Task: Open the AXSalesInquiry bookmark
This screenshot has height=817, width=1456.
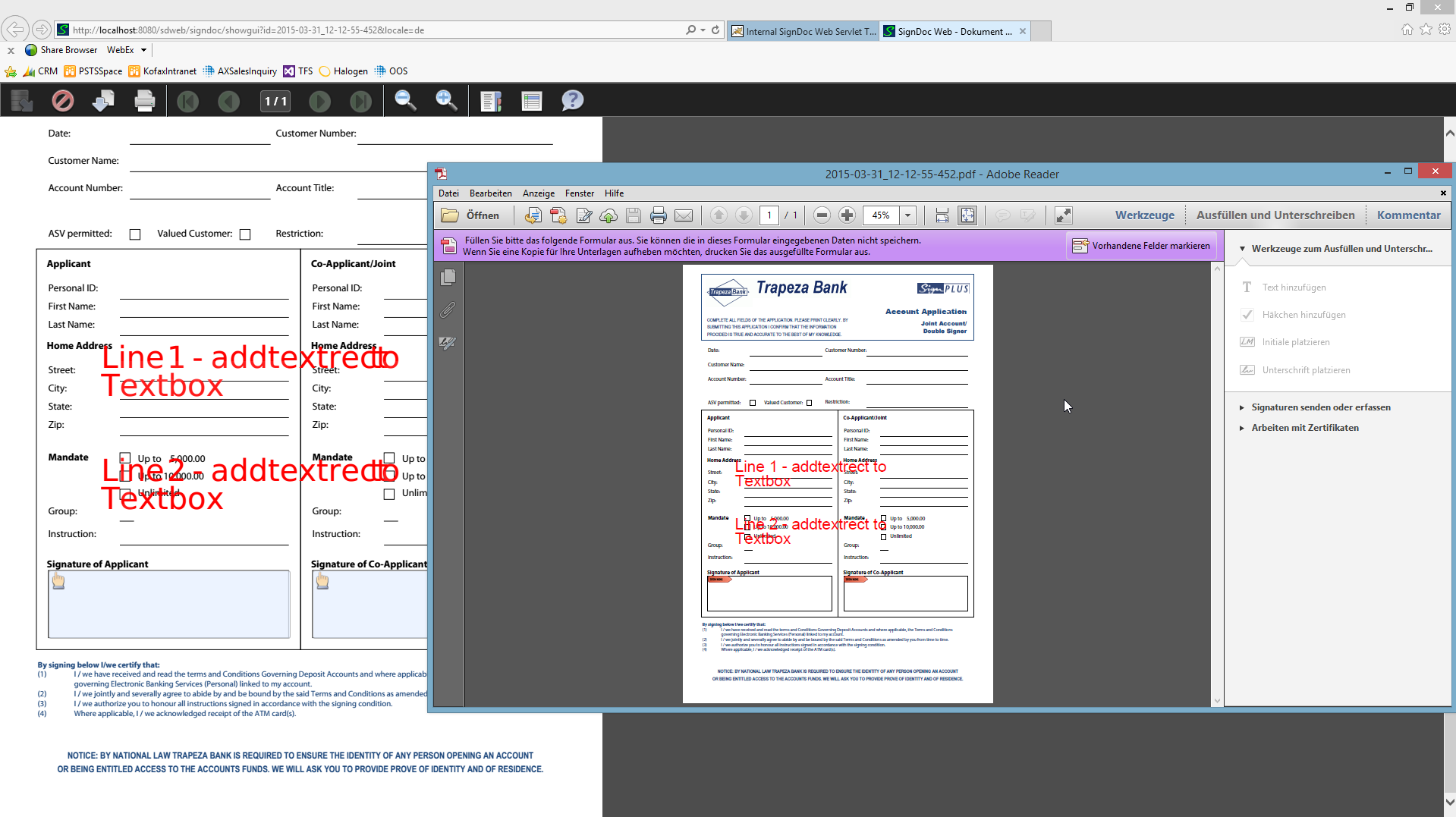Action: pos(240,71)
